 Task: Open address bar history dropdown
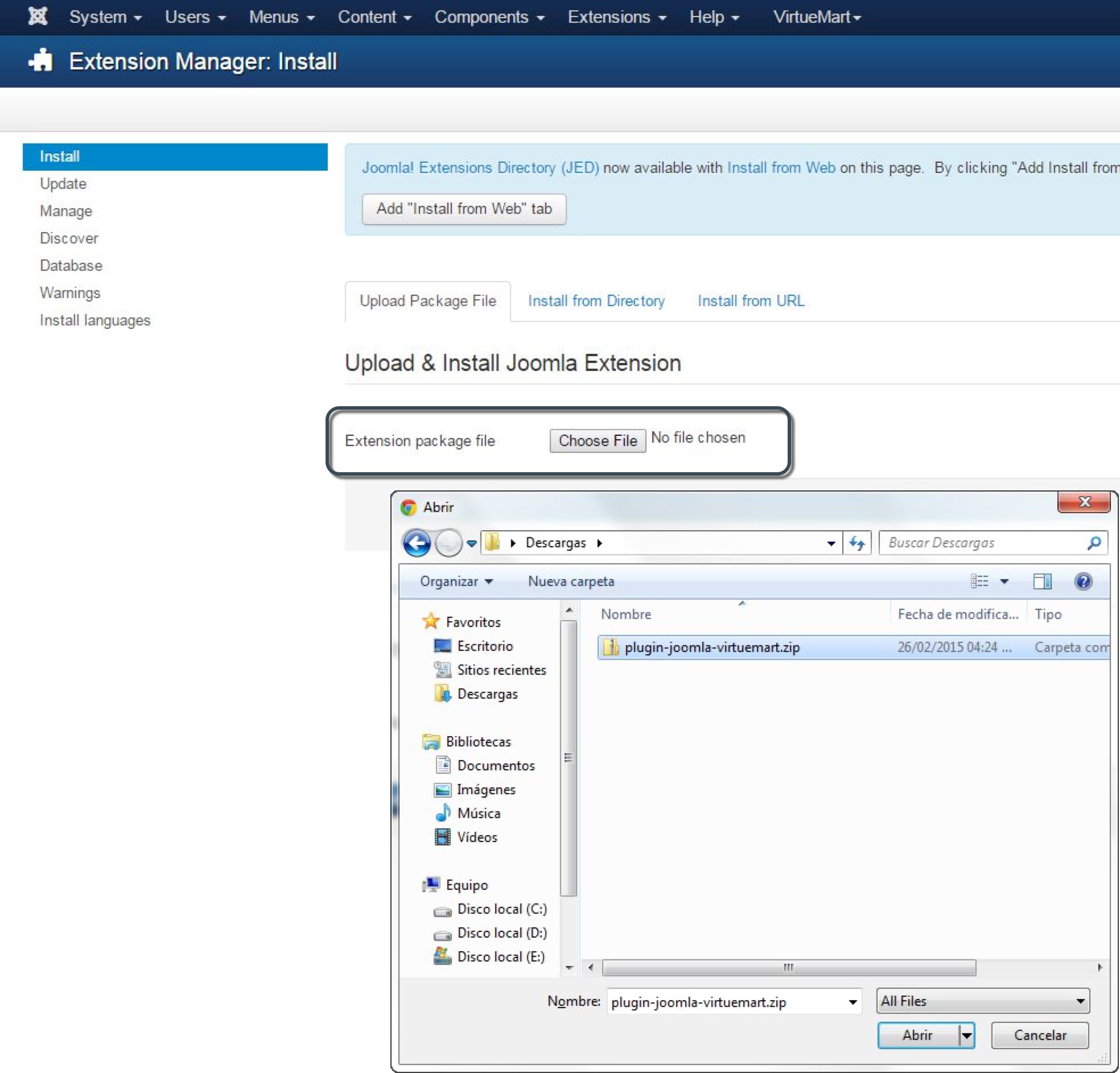831,543
